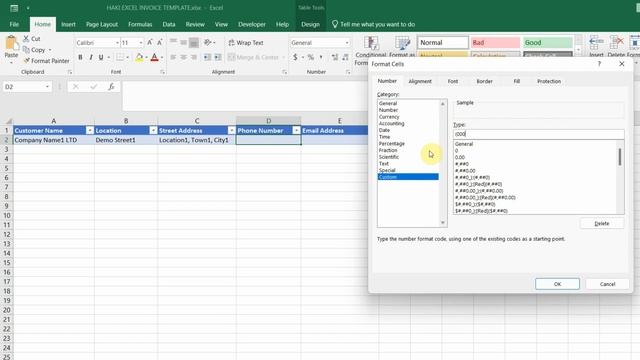Click the formula bar cancel X icon
This screenshot has width=640, height=360.
click(76, 87)
